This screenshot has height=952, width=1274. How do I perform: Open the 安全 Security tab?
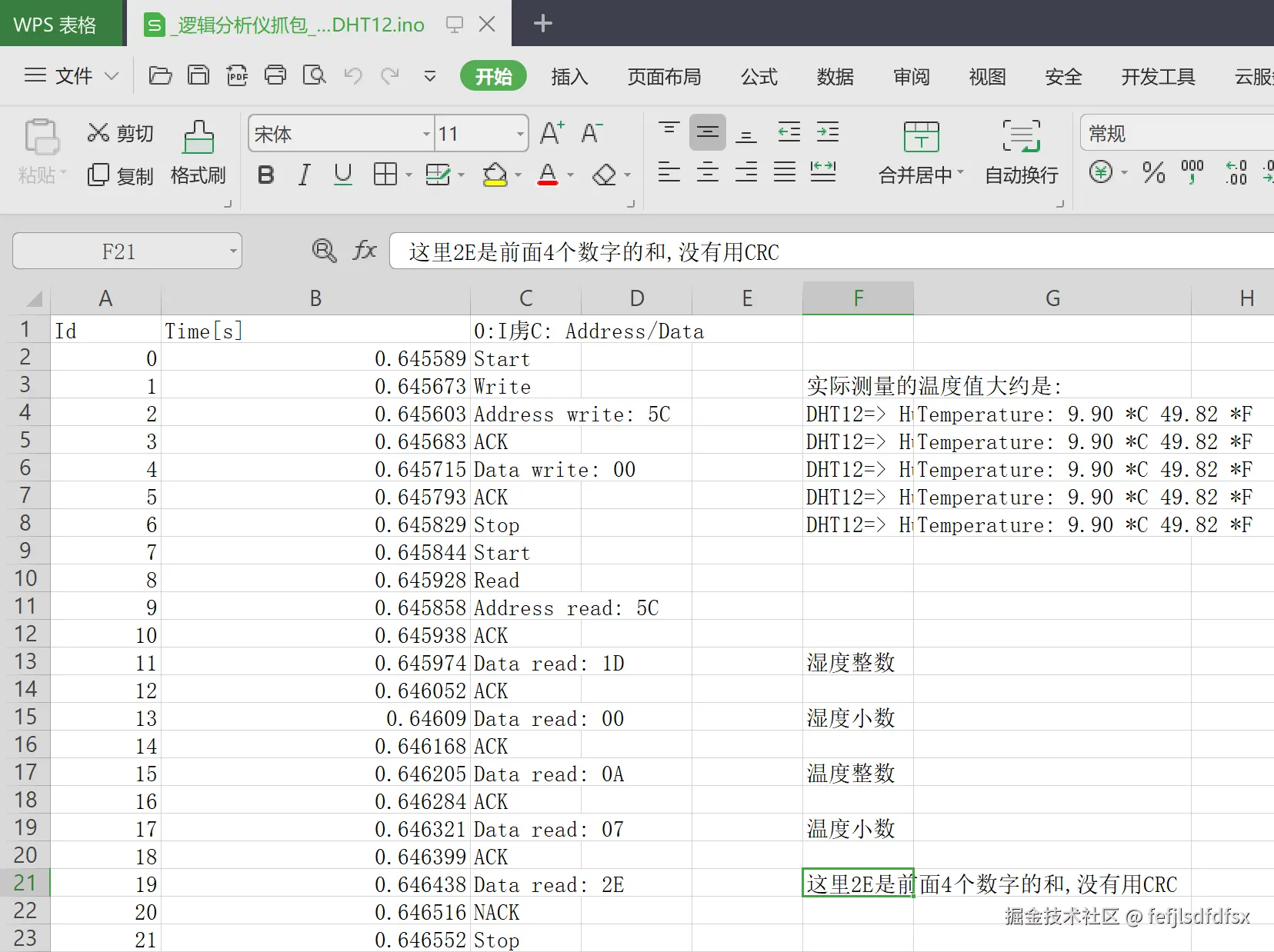point(1064,76)
